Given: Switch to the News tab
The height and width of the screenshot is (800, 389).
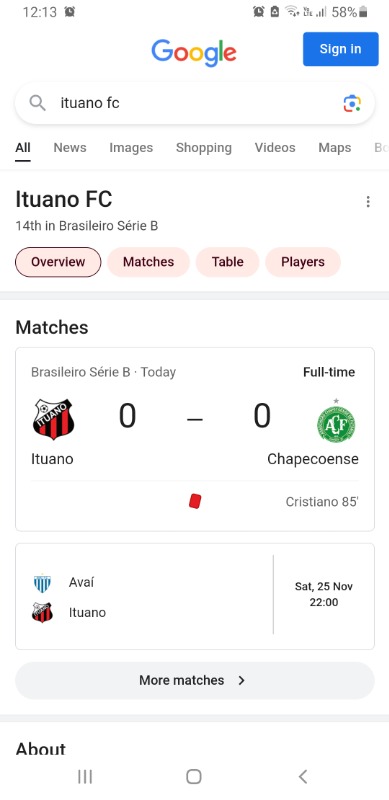Looking at the screenshot, I should pyautogui.click(x=70, y=147).
